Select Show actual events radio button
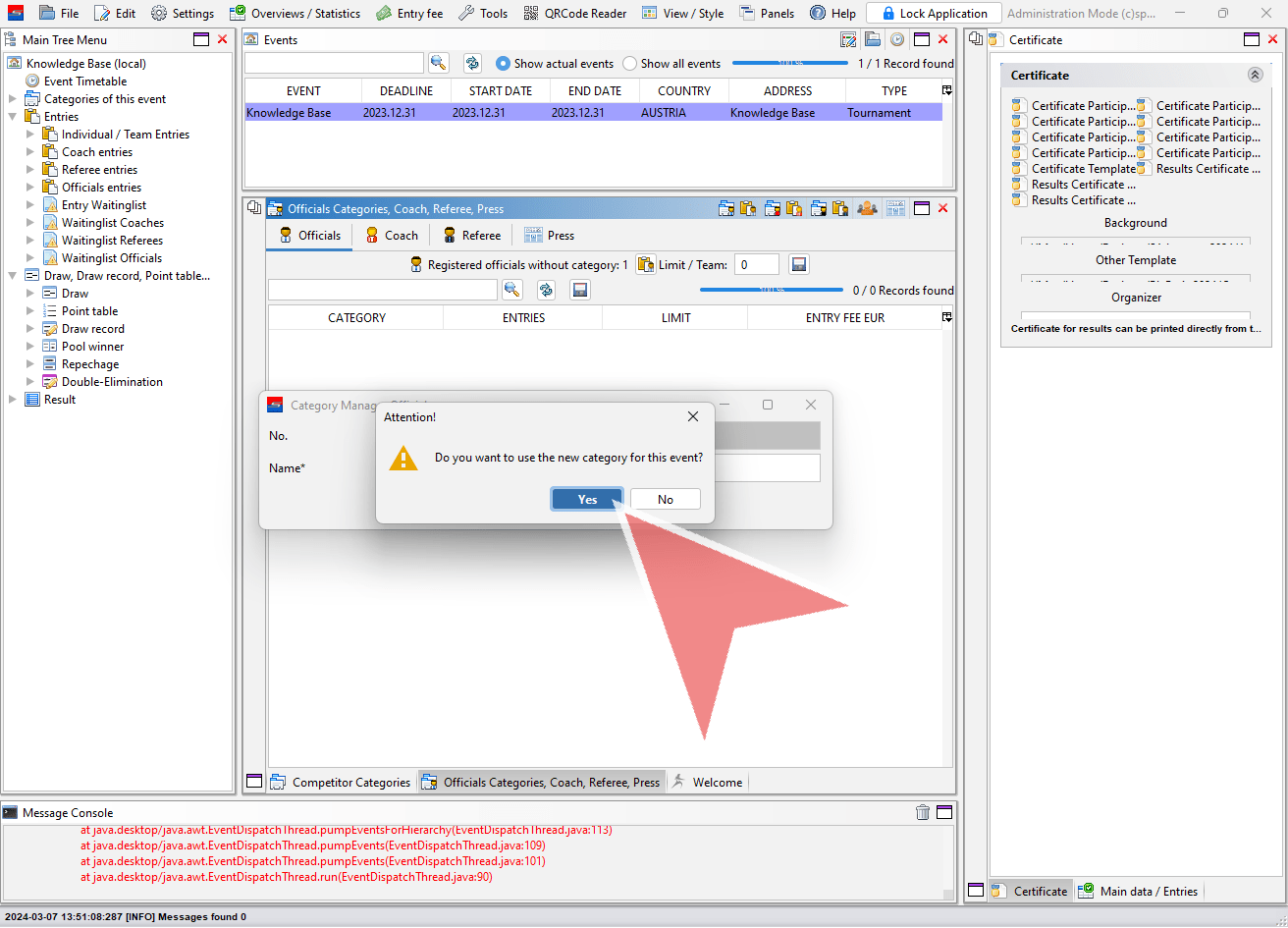The height and width of the screenshot is (928, 1288). tap(504, 63)
